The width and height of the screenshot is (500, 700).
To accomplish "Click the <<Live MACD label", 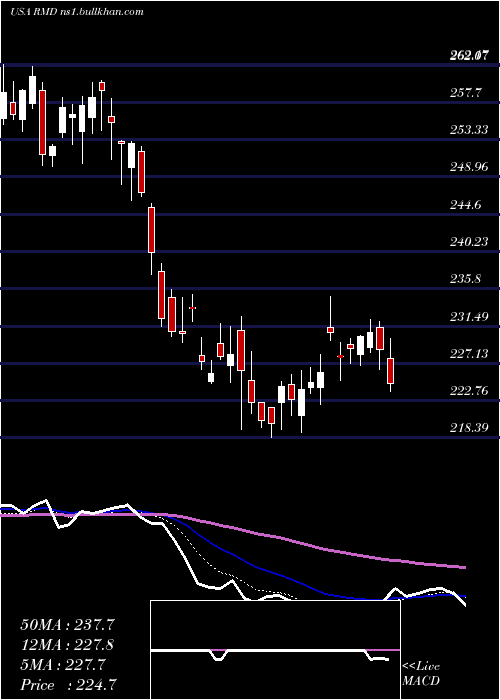I will 421,674.
